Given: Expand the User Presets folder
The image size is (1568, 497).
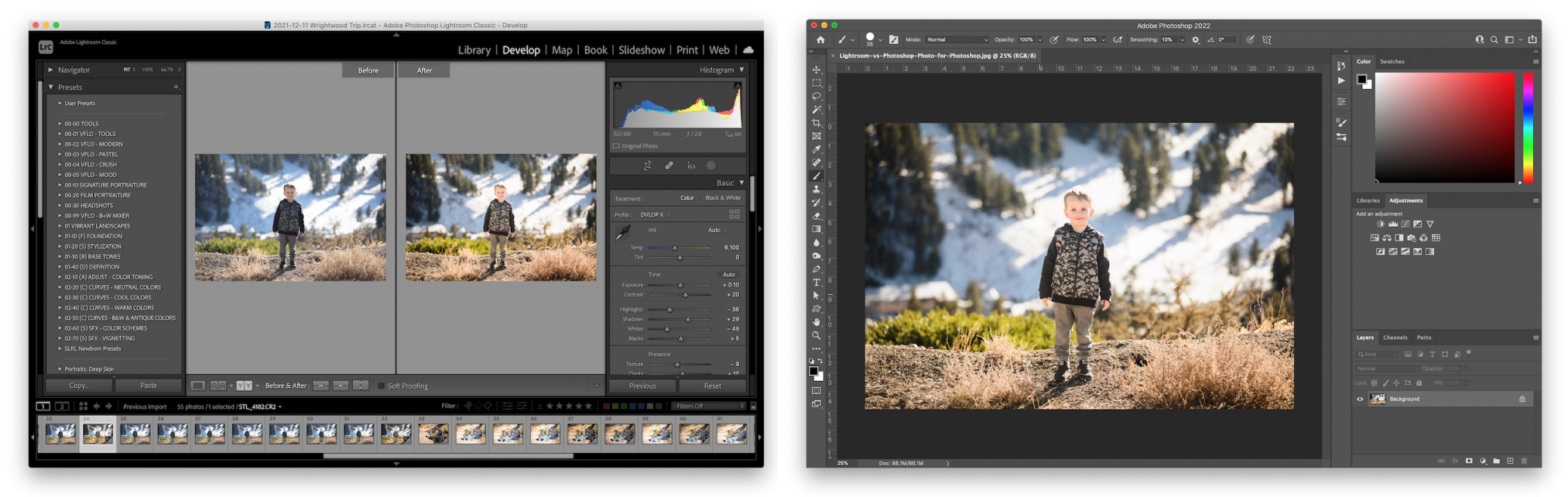Looking at the screenshot, I should (x=60, y=103).
